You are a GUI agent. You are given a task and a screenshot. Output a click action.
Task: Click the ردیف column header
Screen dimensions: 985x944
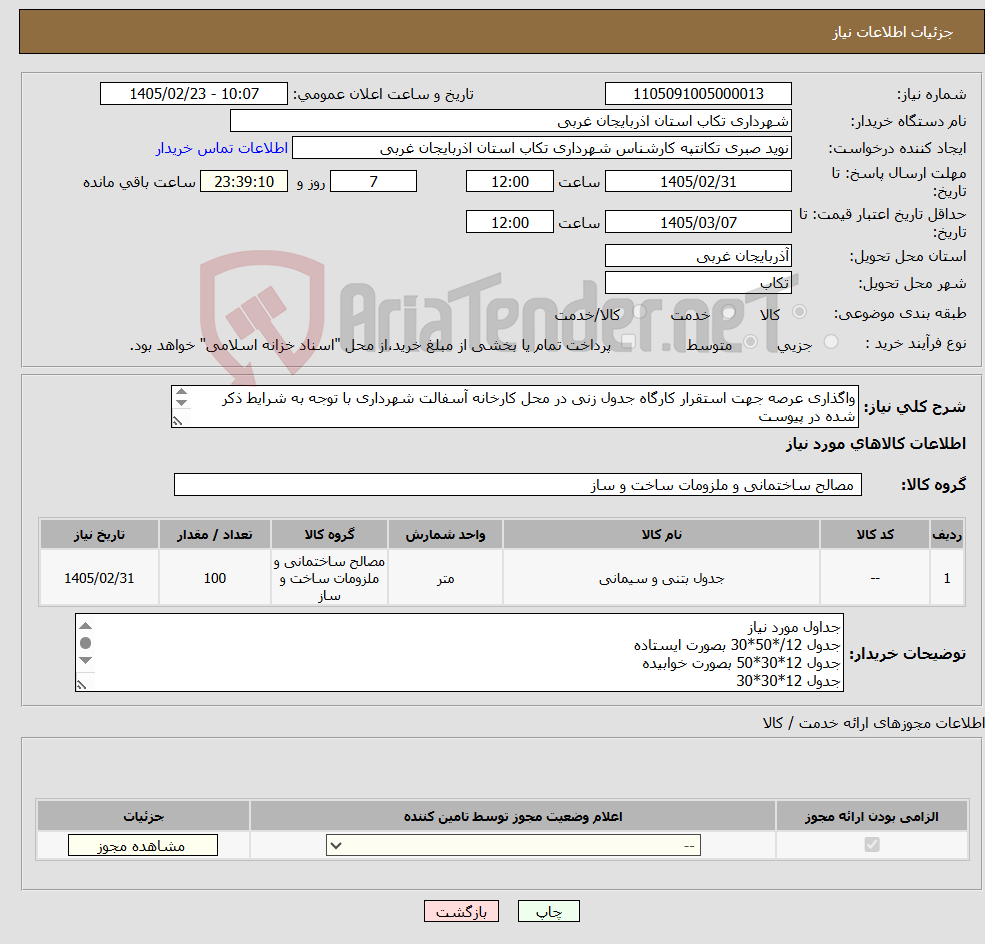click(947, 534)
